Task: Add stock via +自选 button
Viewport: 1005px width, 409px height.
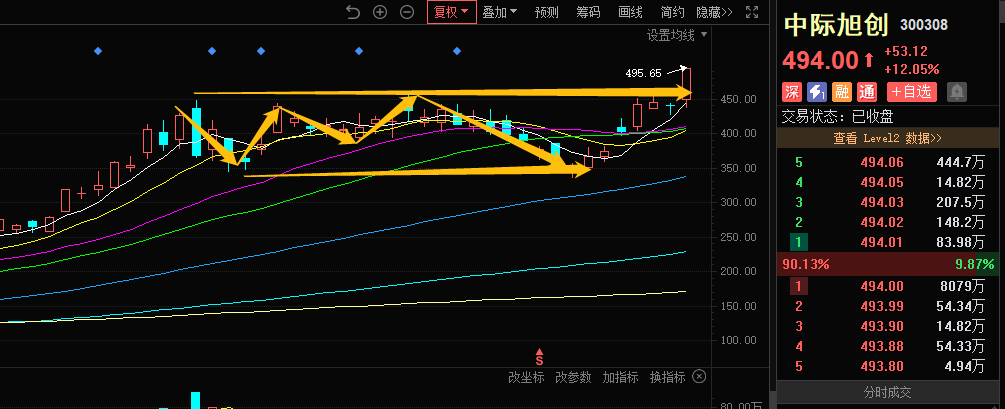Action: pyautogui.click(x=911, y=92)
